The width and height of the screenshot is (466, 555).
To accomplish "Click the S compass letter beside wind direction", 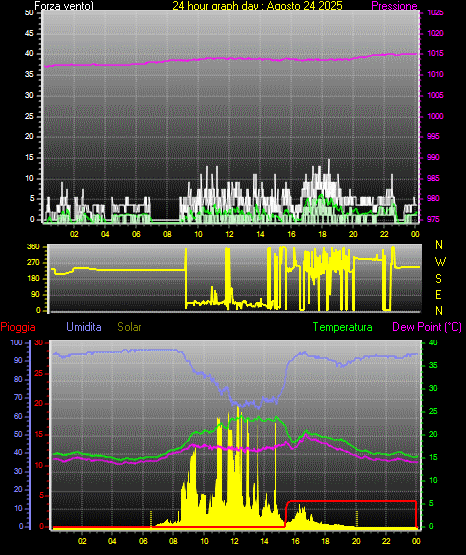I will click(438, 279).
